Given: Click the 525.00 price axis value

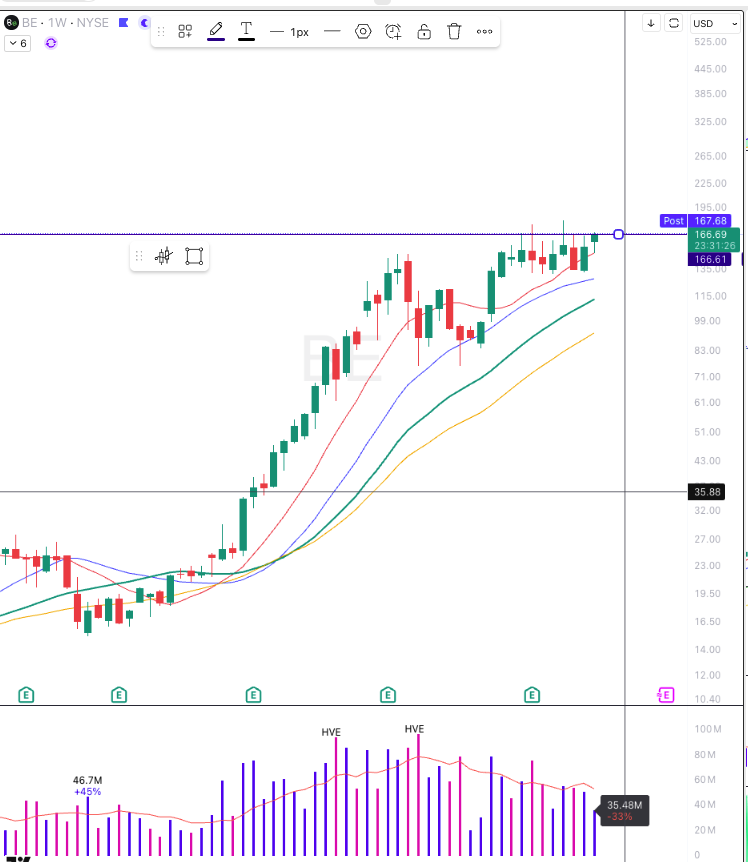Looking at the screenshot, I should click(710, 42).
